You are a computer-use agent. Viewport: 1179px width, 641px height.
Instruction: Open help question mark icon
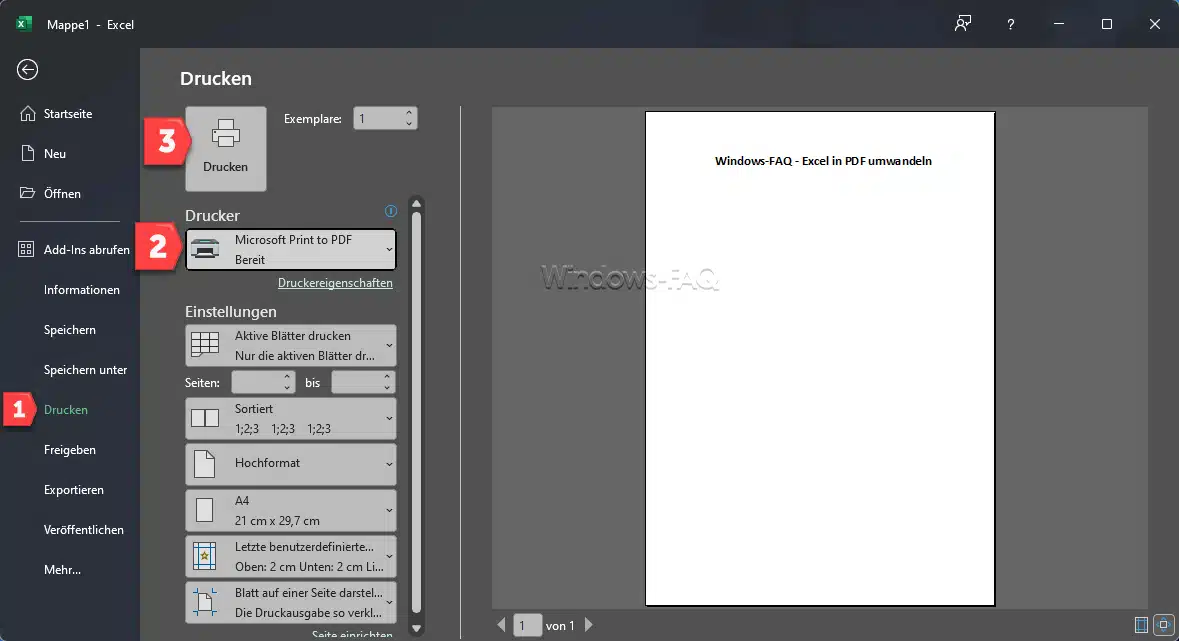click(x=1012, y=24)
